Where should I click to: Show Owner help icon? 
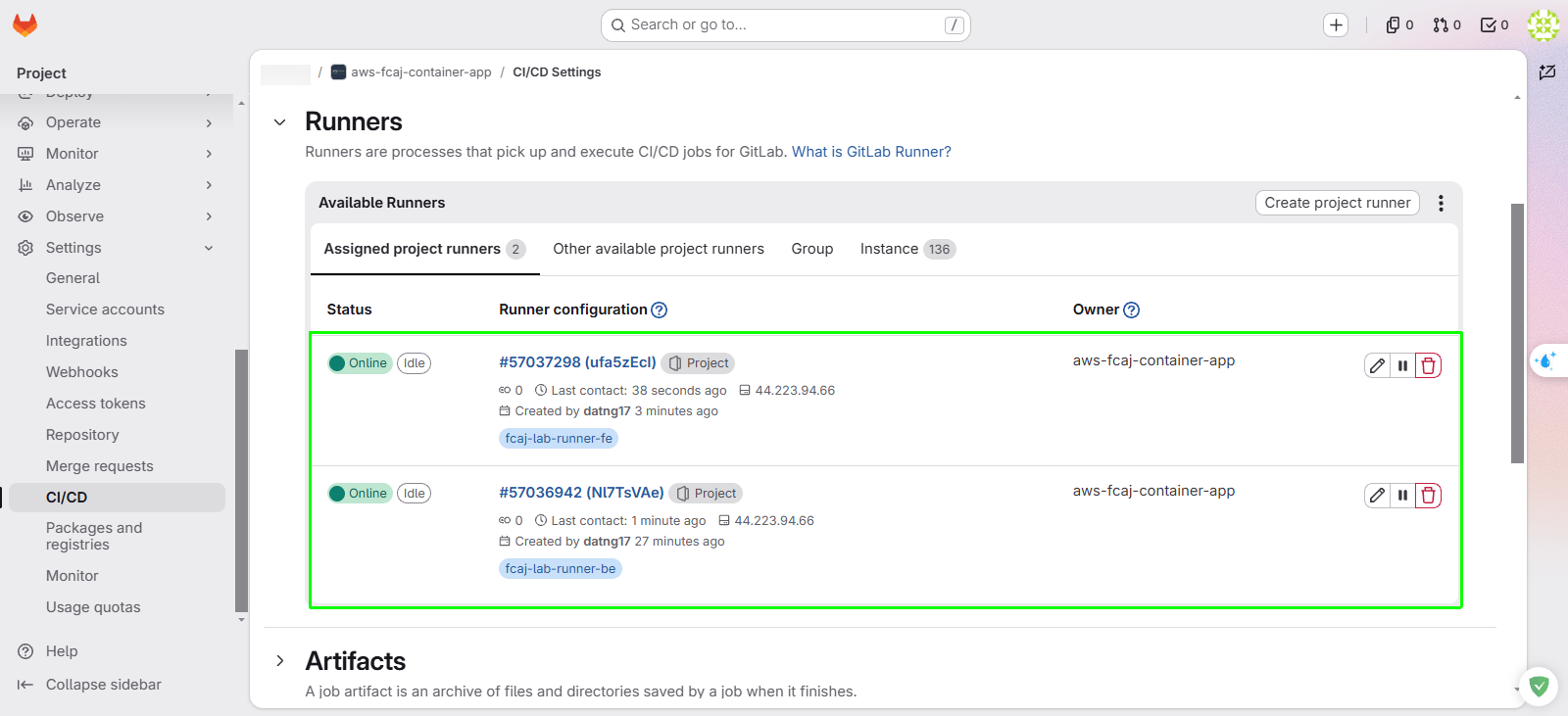1131,310
